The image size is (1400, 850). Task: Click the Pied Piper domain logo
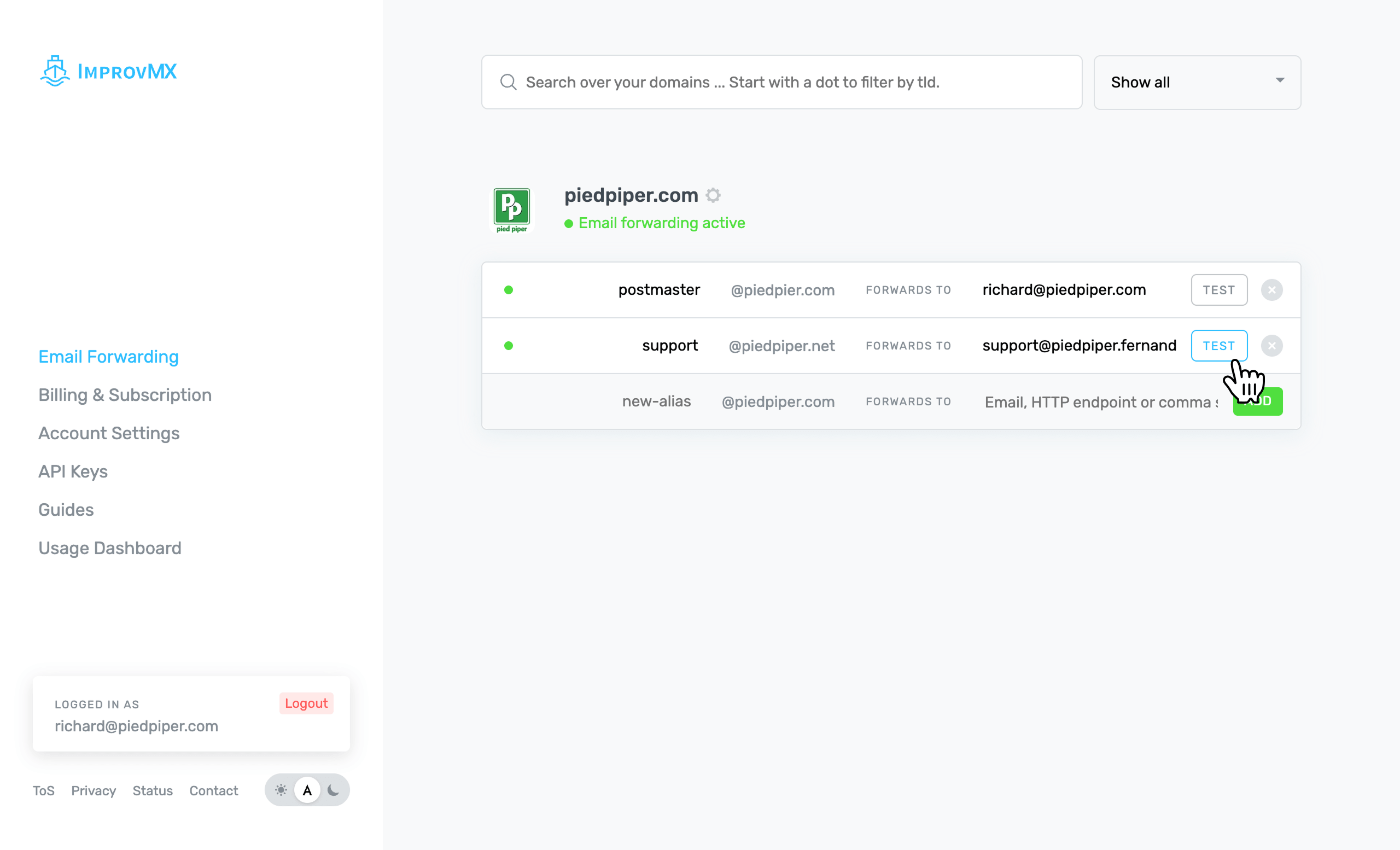[511, 210]
